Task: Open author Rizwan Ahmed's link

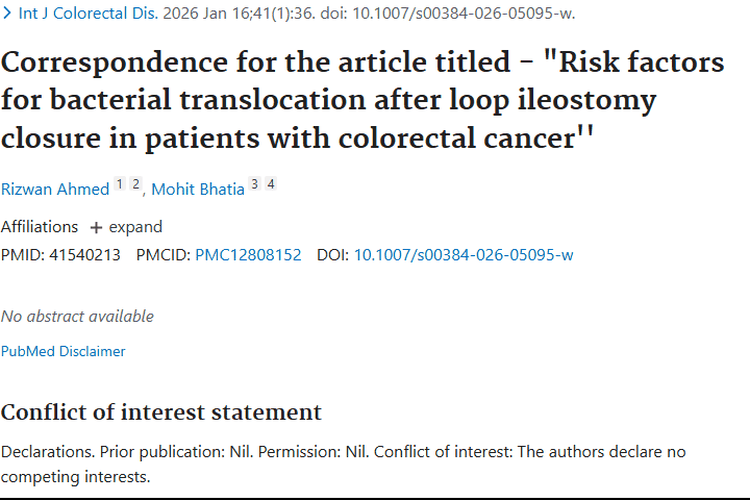Action: 54,189
